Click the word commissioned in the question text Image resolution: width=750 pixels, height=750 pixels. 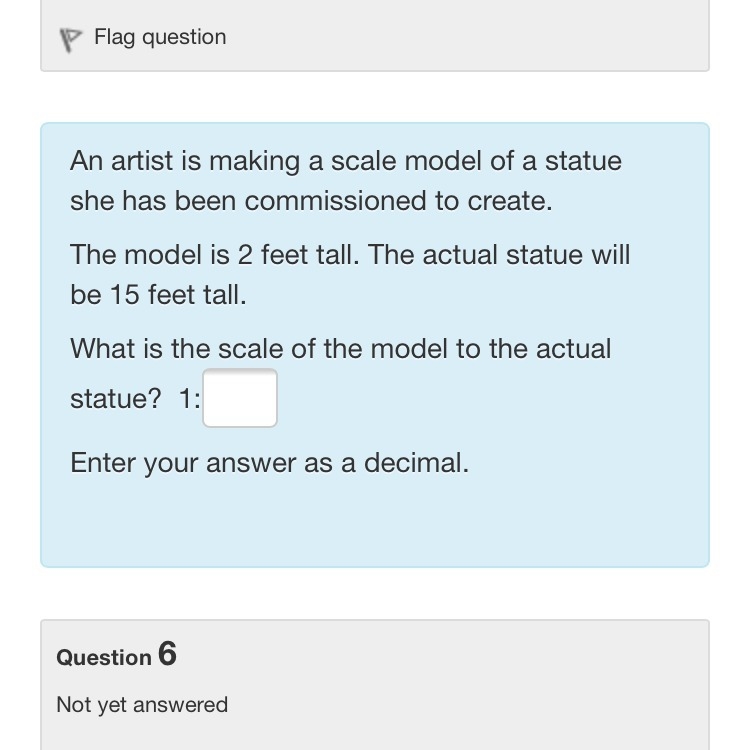[335, 201]
